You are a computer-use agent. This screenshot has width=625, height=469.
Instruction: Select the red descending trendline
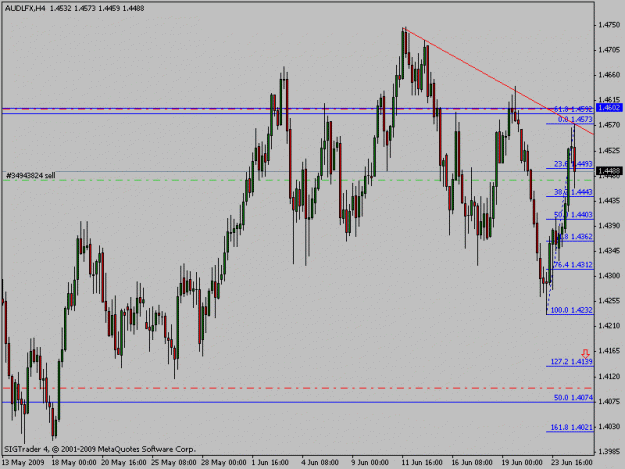(498, 81)
